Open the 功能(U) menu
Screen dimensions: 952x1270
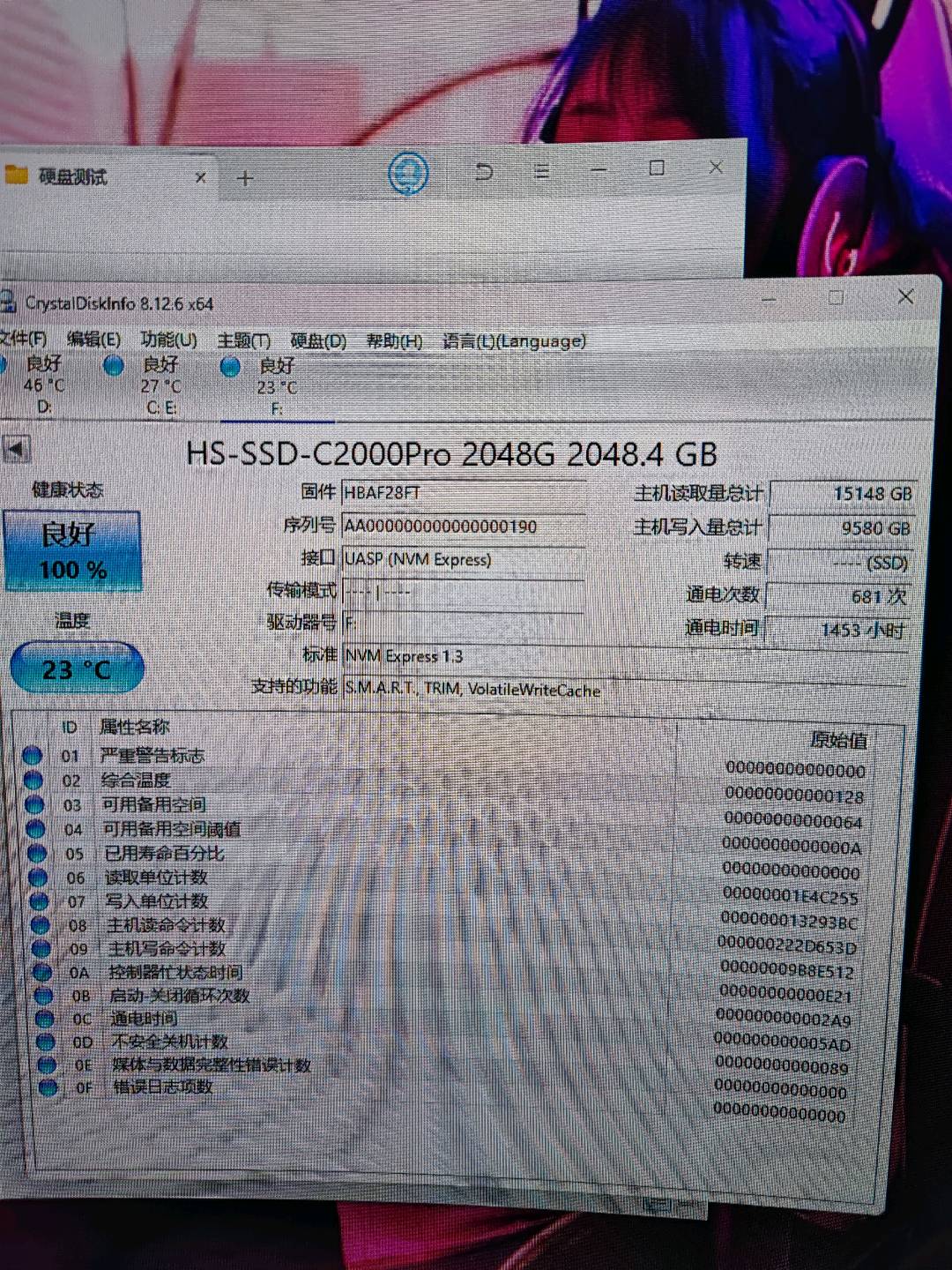168,340
